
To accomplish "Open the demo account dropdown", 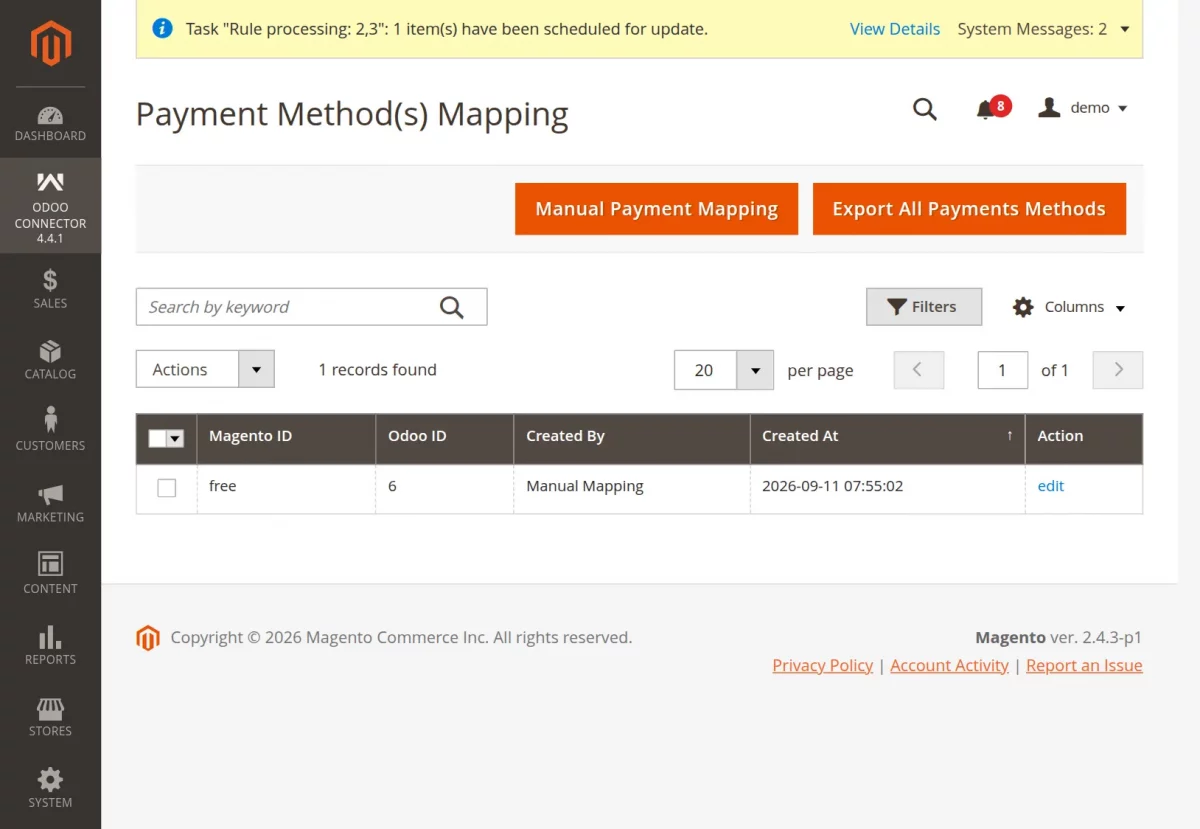I will 1084,108.
